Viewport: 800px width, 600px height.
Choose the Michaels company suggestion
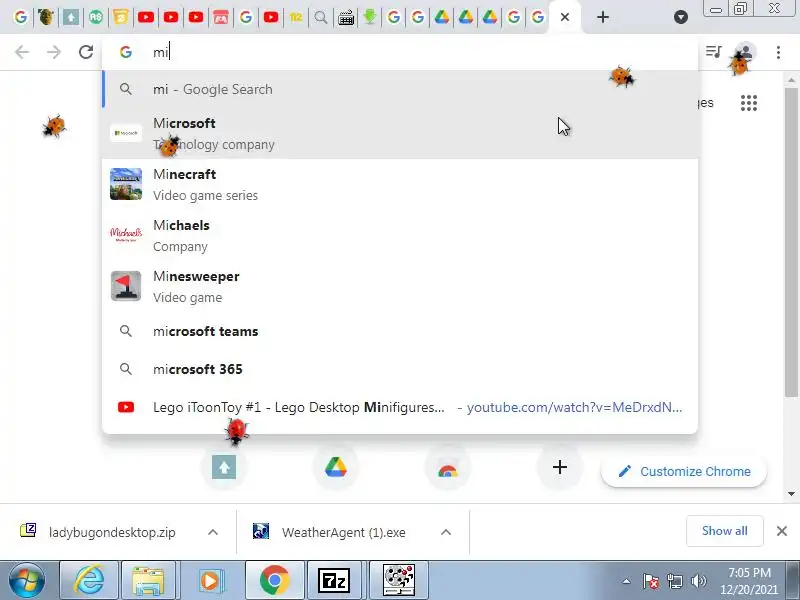click(400, 235)
